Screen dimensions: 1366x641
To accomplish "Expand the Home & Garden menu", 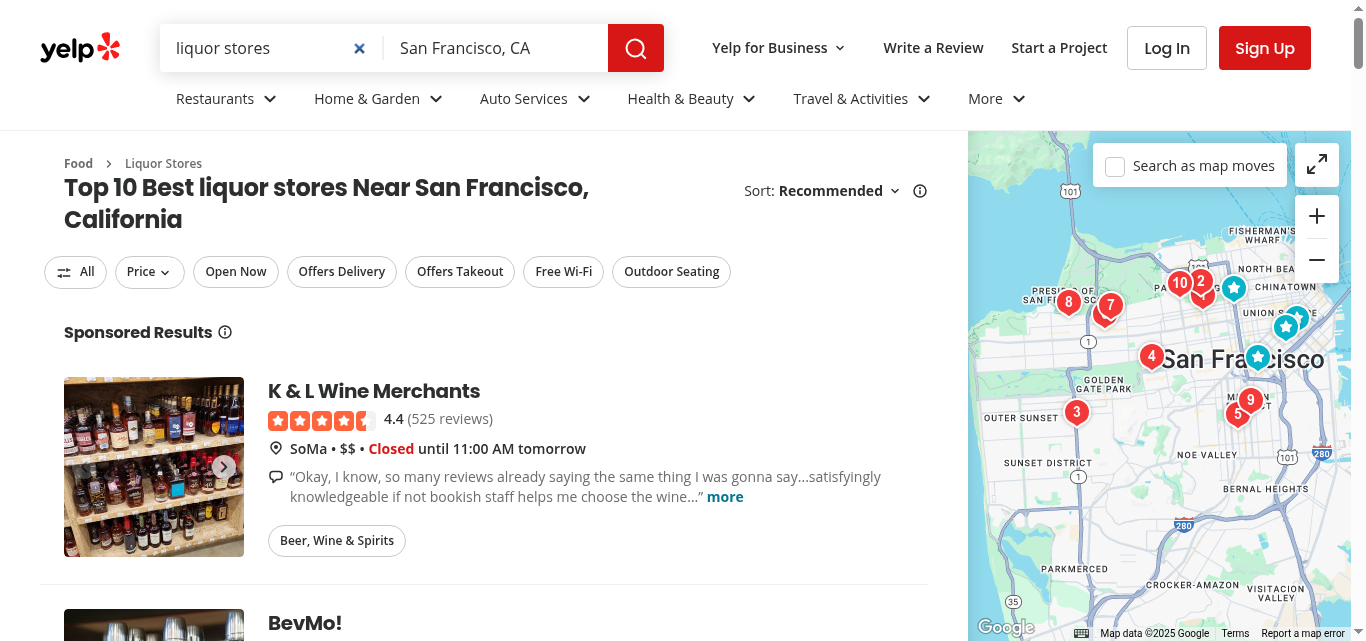I will pyautogui.click(x=378, y=99).
